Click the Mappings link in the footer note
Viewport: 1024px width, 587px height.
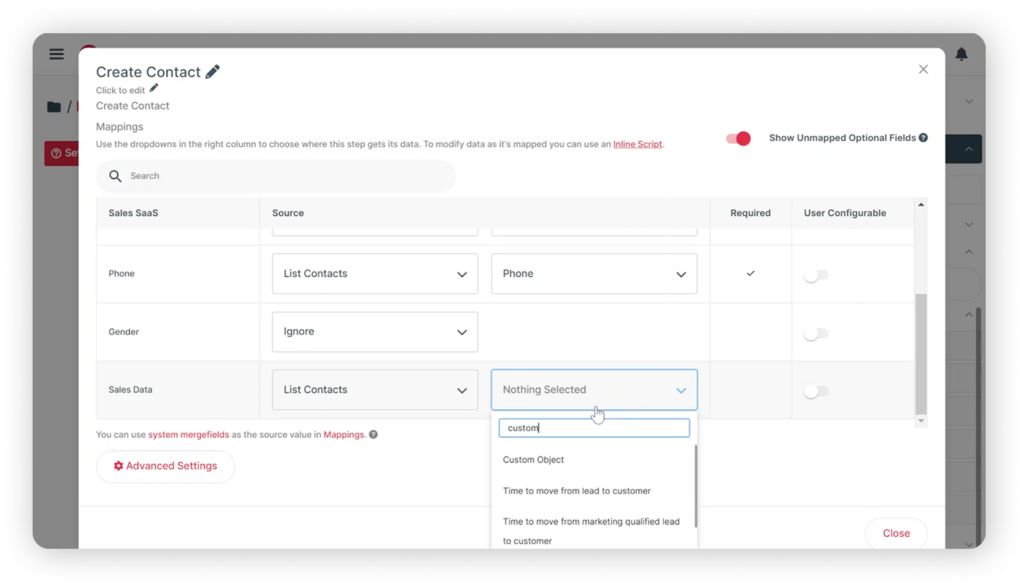point(344,434)
